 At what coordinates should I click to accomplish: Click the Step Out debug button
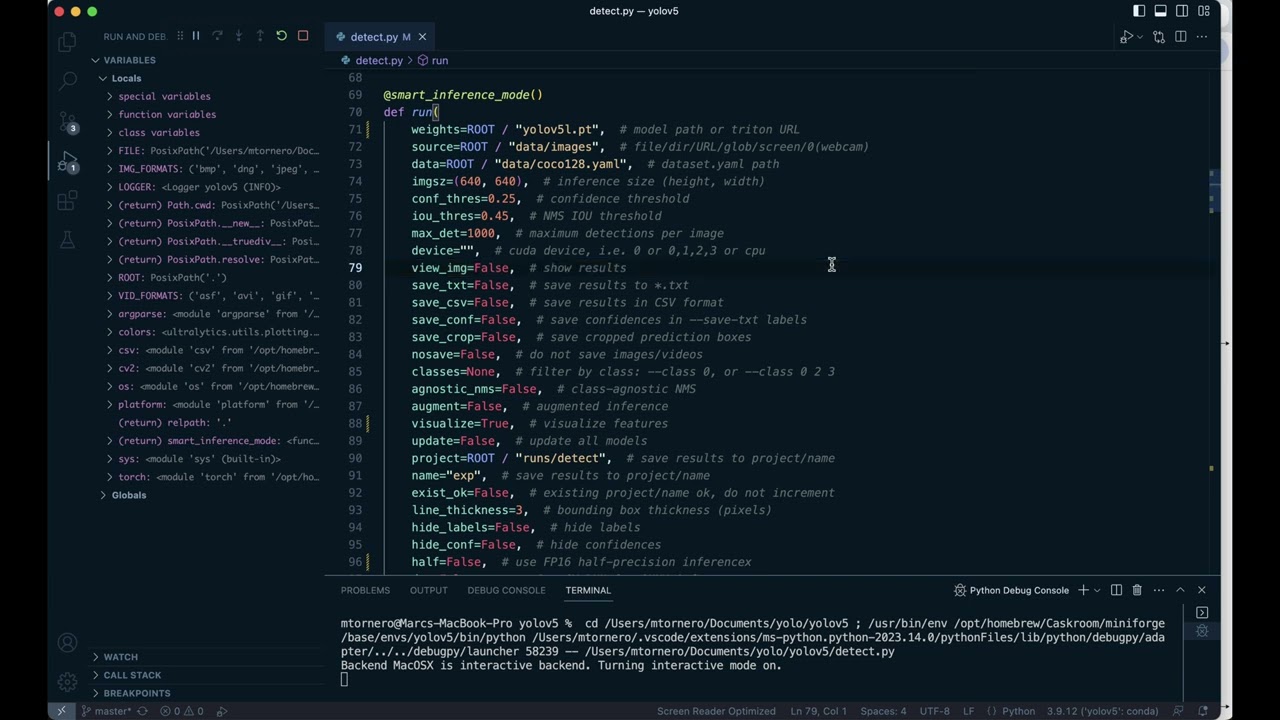260,36
